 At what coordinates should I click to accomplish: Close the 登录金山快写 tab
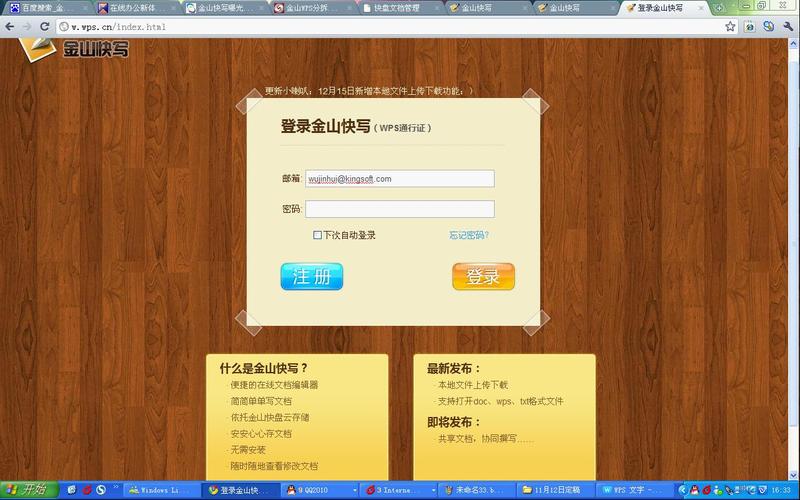point(702,8)
